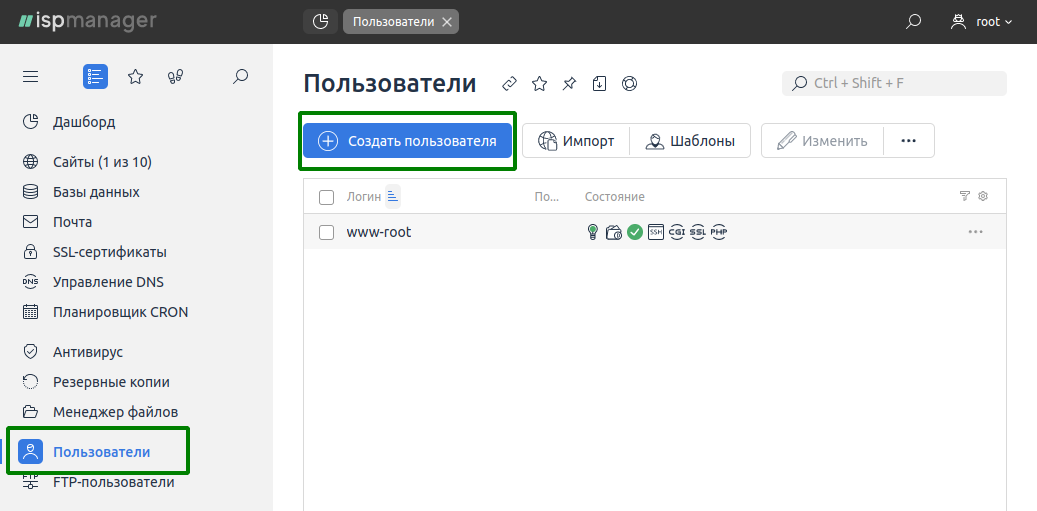
Task: Open Сайты (1 из 10) section
Action: coord(103,162)
